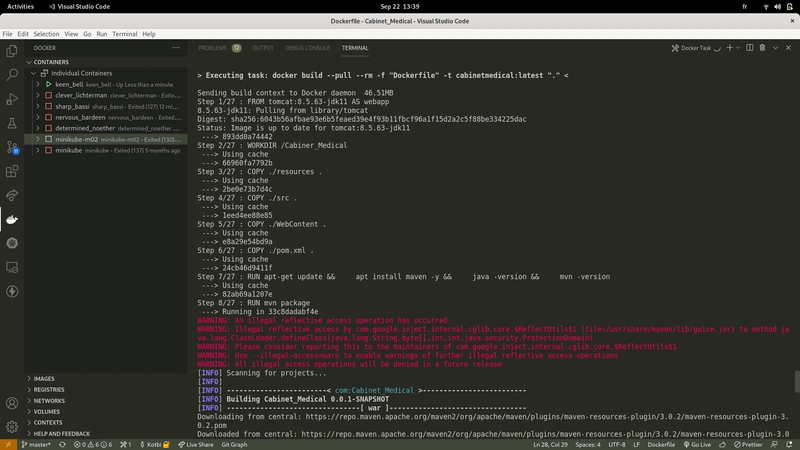800x450 pixels.
Task: Select the Docker whale icon
Action: (x=12, y=219)
